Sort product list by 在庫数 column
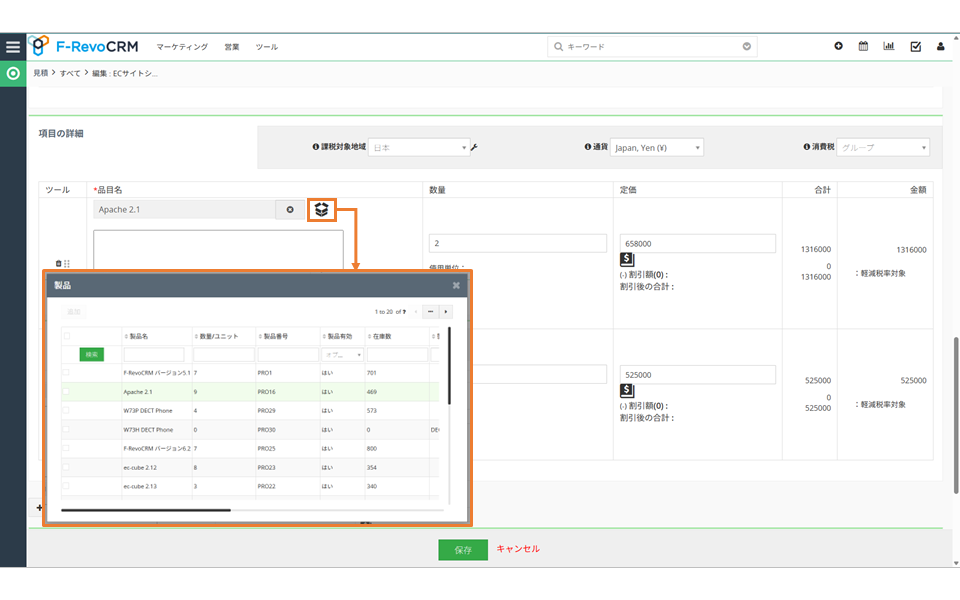 (x=379, y=336)
